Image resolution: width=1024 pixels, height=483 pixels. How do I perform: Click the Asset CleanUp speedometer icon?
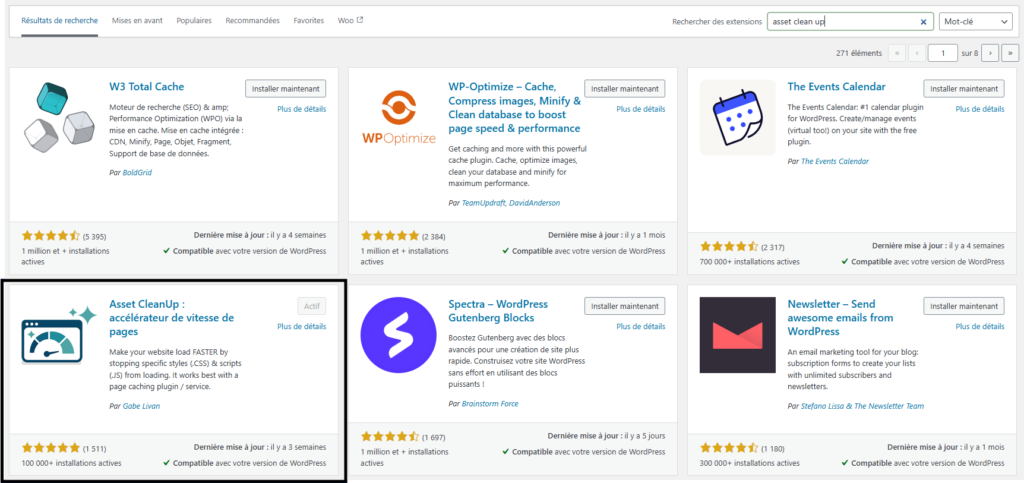coord(59,335)
